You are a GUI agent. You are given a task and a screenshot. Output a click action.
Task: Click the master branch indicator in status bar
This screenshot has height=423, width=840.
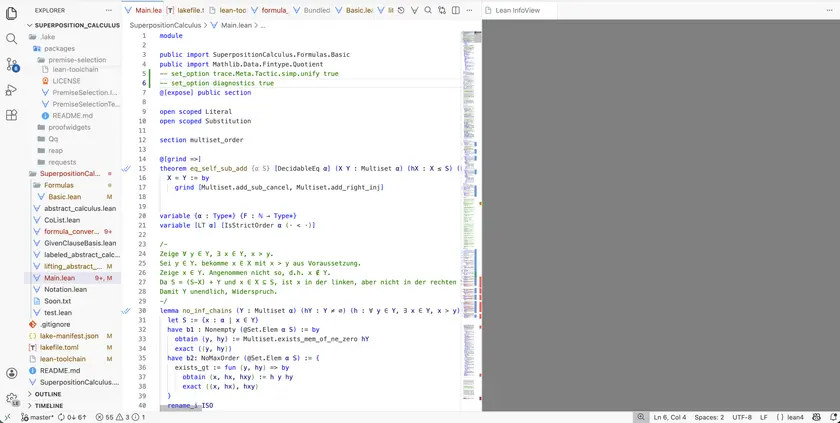click(x=36, y=417)
